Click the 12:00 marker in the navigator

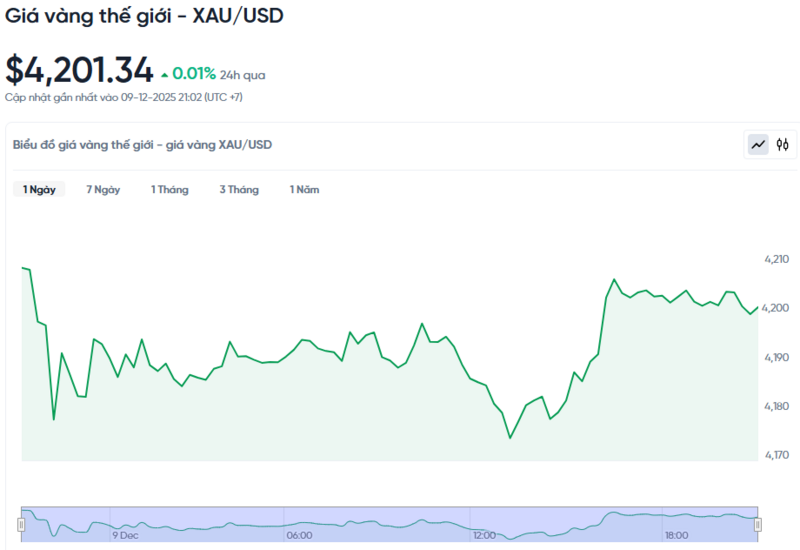(x=485, y=536)
